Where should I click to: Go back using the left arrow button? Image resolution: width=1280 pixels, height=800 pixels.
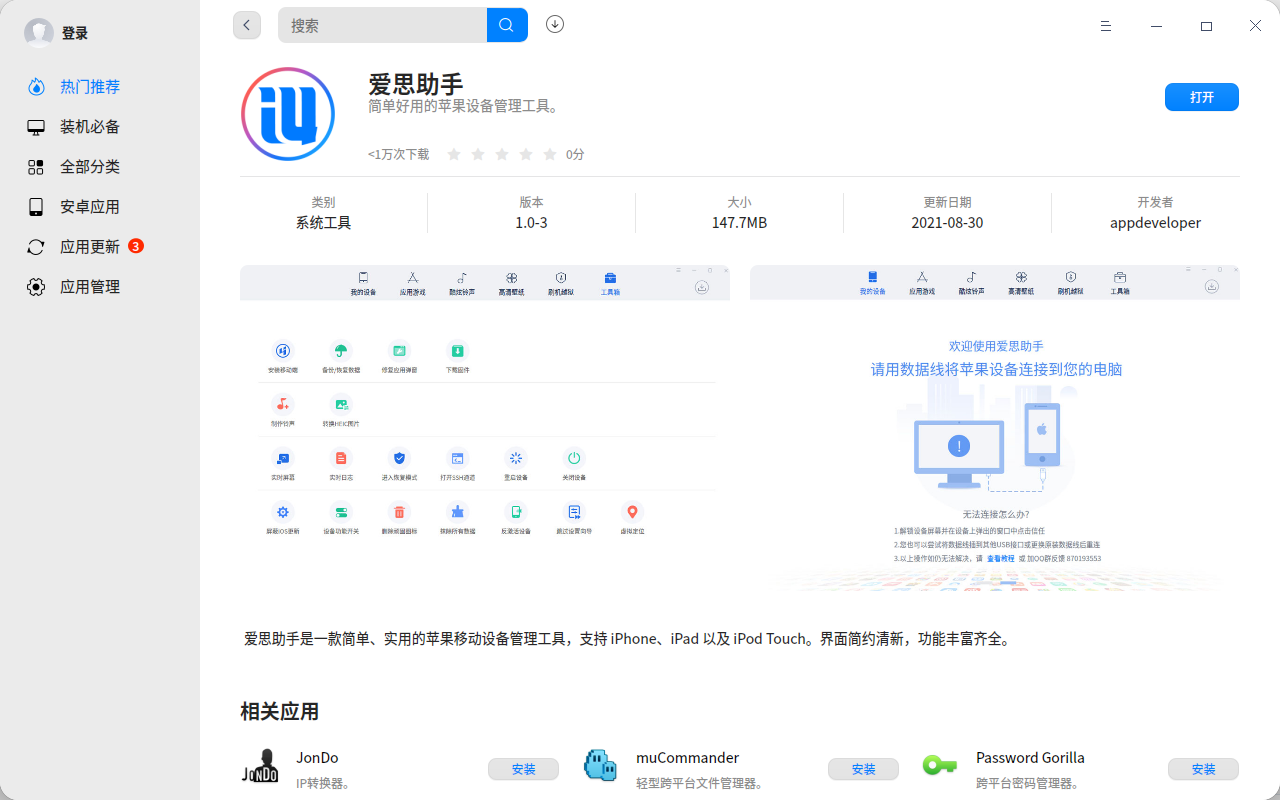click(247, 25)
